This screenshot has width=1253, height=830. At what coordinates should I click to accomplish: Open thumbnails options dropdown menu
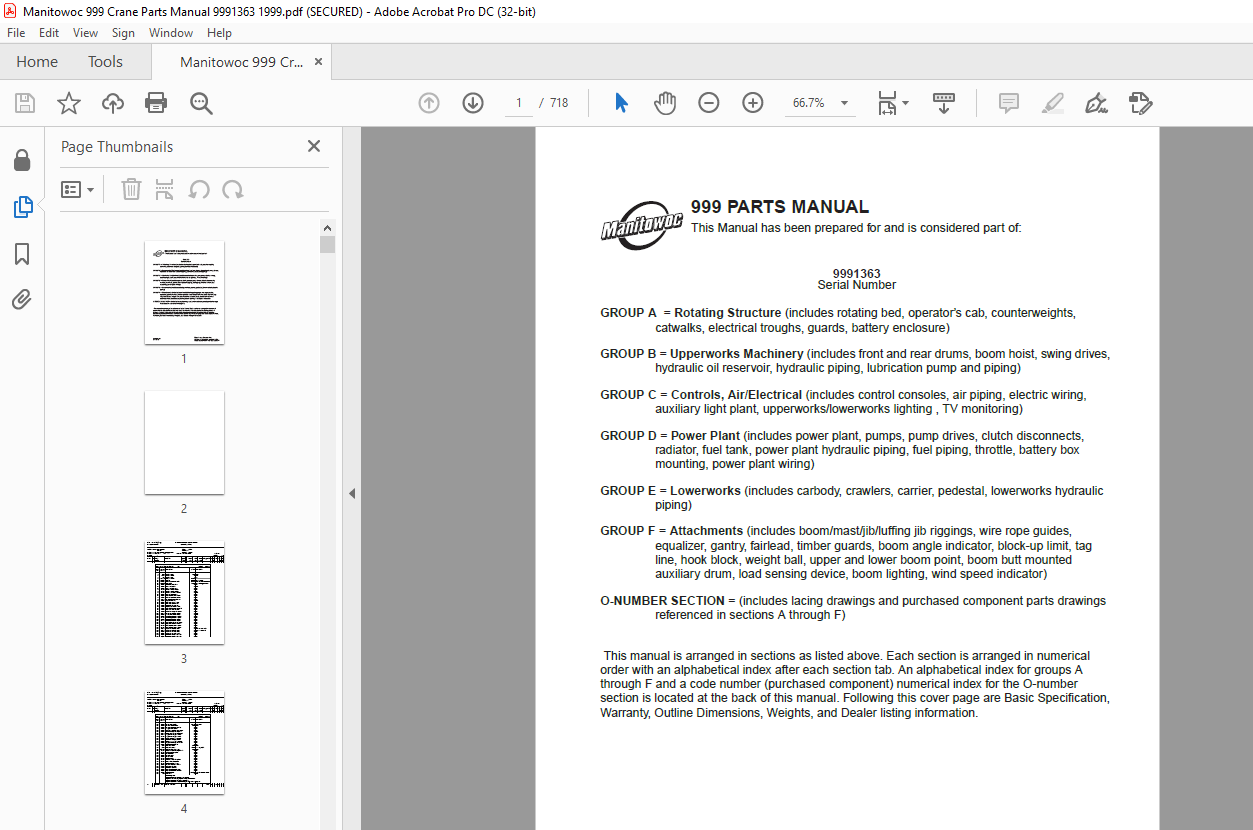tap(77, 189)
